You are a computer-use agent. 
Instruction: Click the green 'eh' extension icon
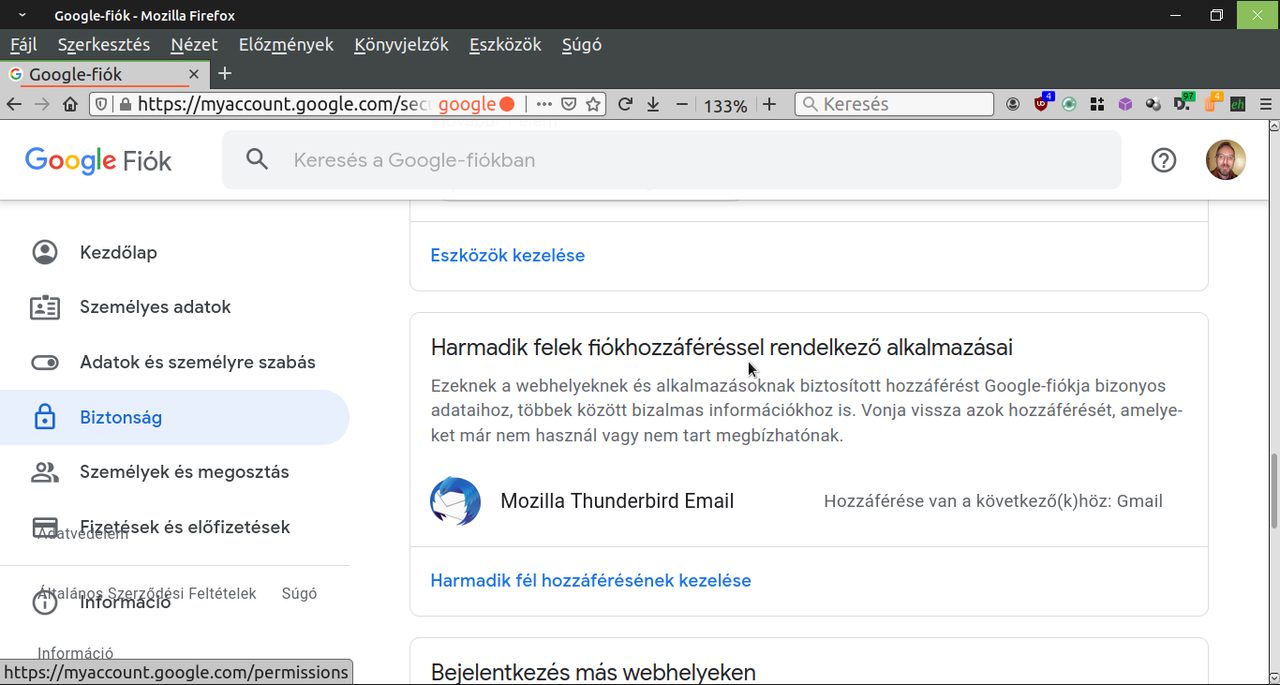[1238, 104]
